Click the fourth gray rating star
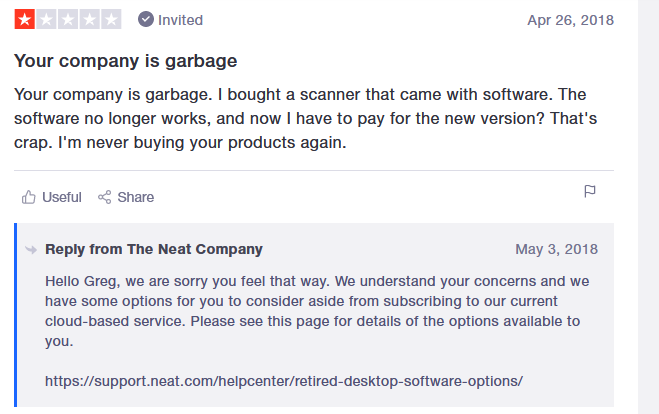 (x=90, y=19)
